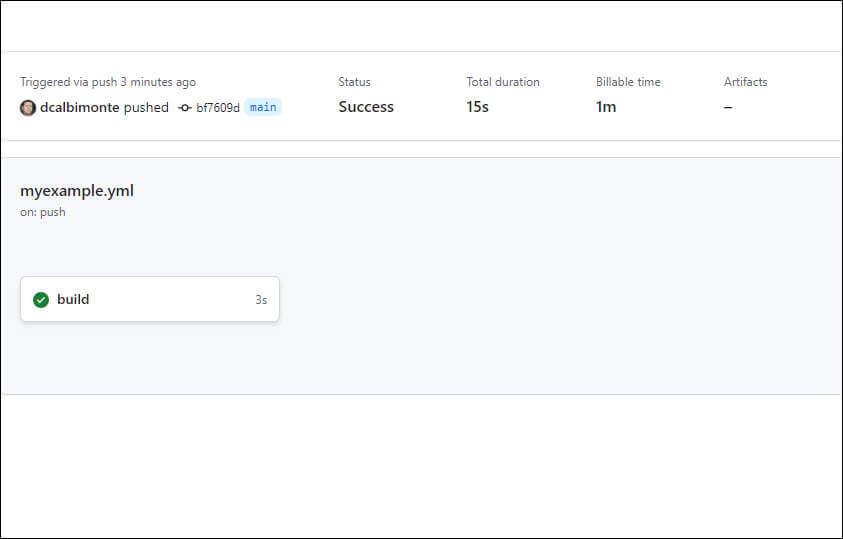Viewport: 843px width, 539px height.
Task: Click the 3s build job duration
Action: coord(261,300)
